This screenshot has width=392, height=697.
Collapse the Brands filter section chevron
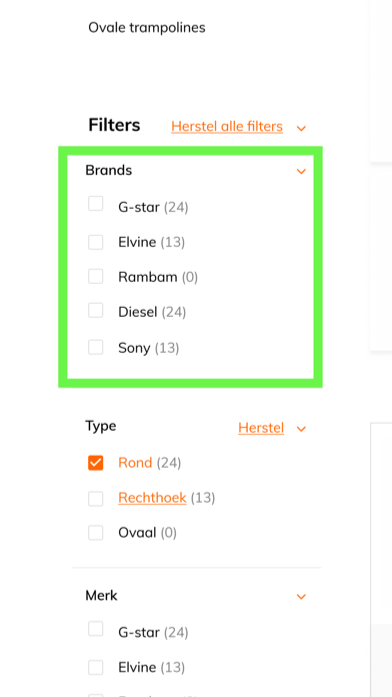coord(301,171)
